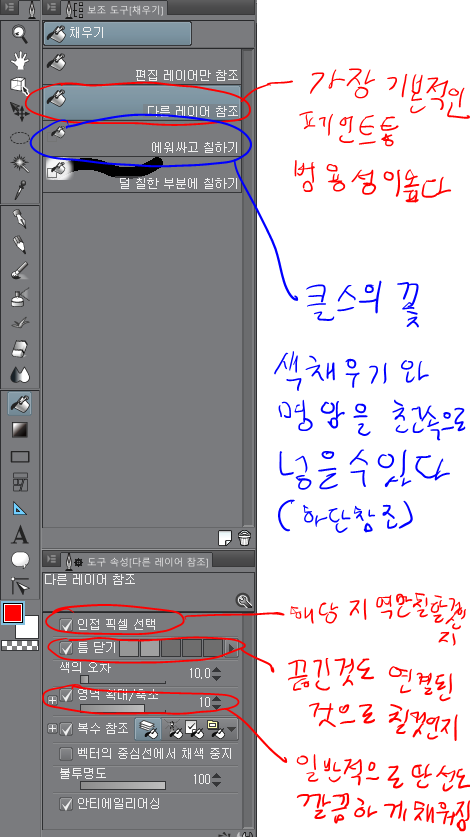Open 복수 참조 dropdown arrow
The height and width of the screenshot is (837, 470).
point(232,729)
